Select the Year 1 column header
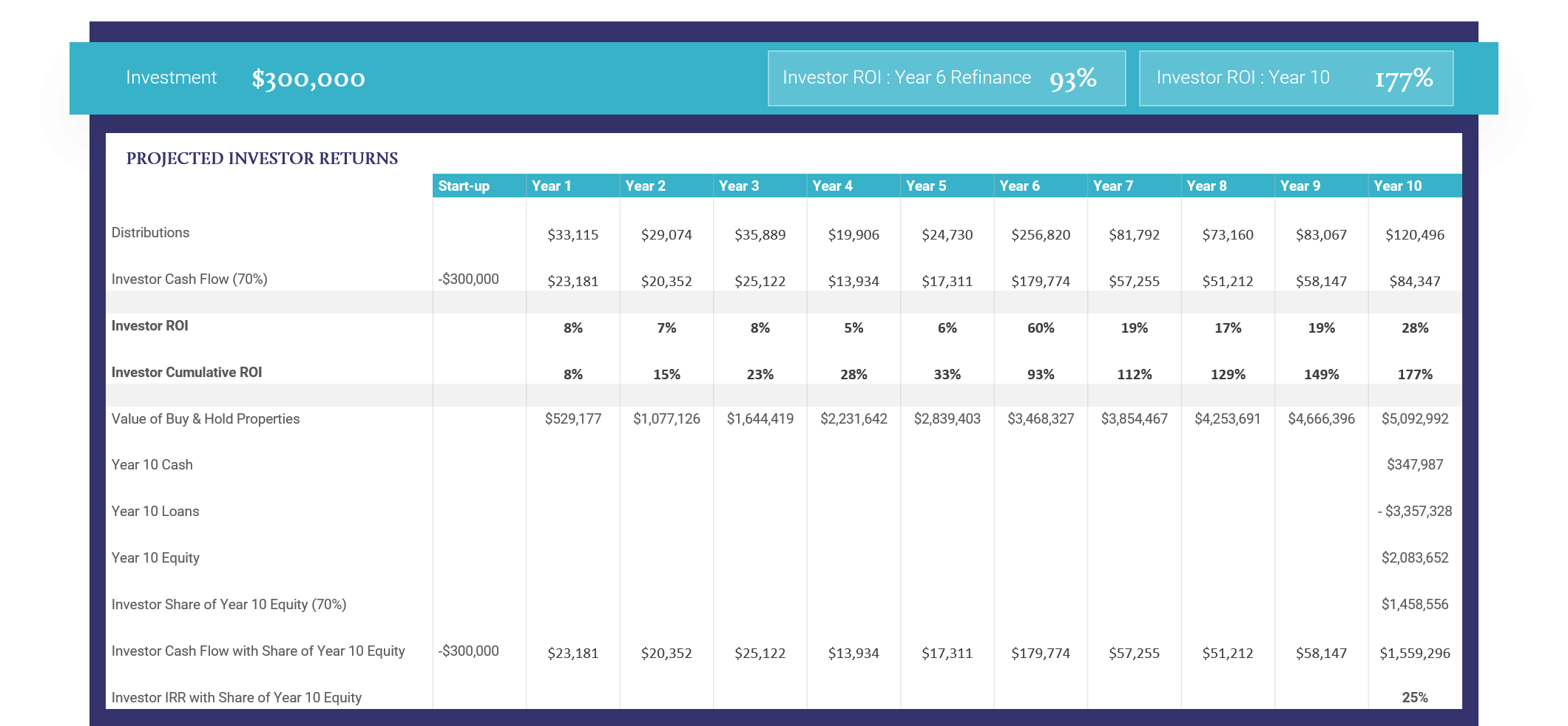The width and height of the screenshot is (1568, 726). [573, 186]
